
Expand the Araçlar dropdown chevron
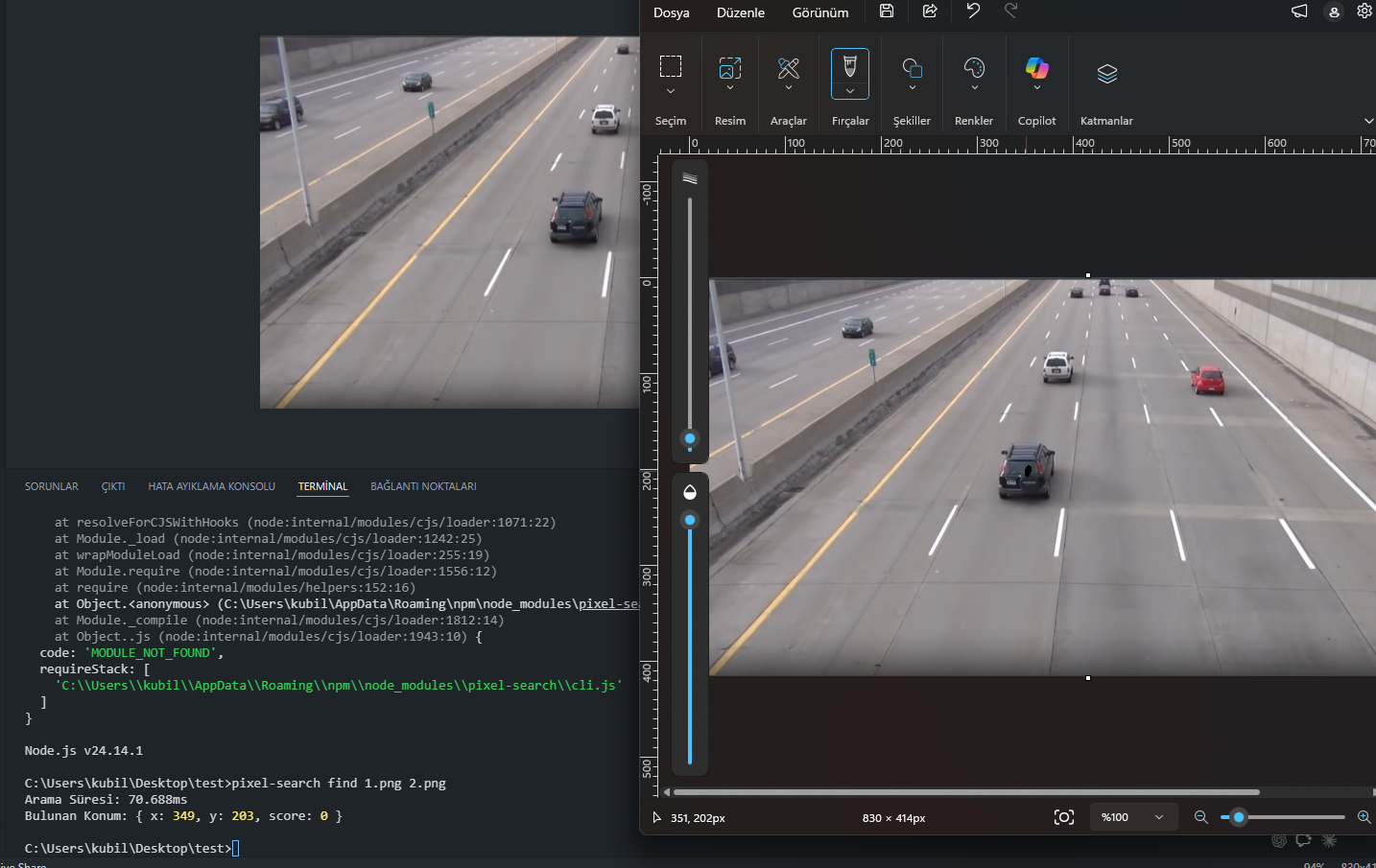click(789, 87)
